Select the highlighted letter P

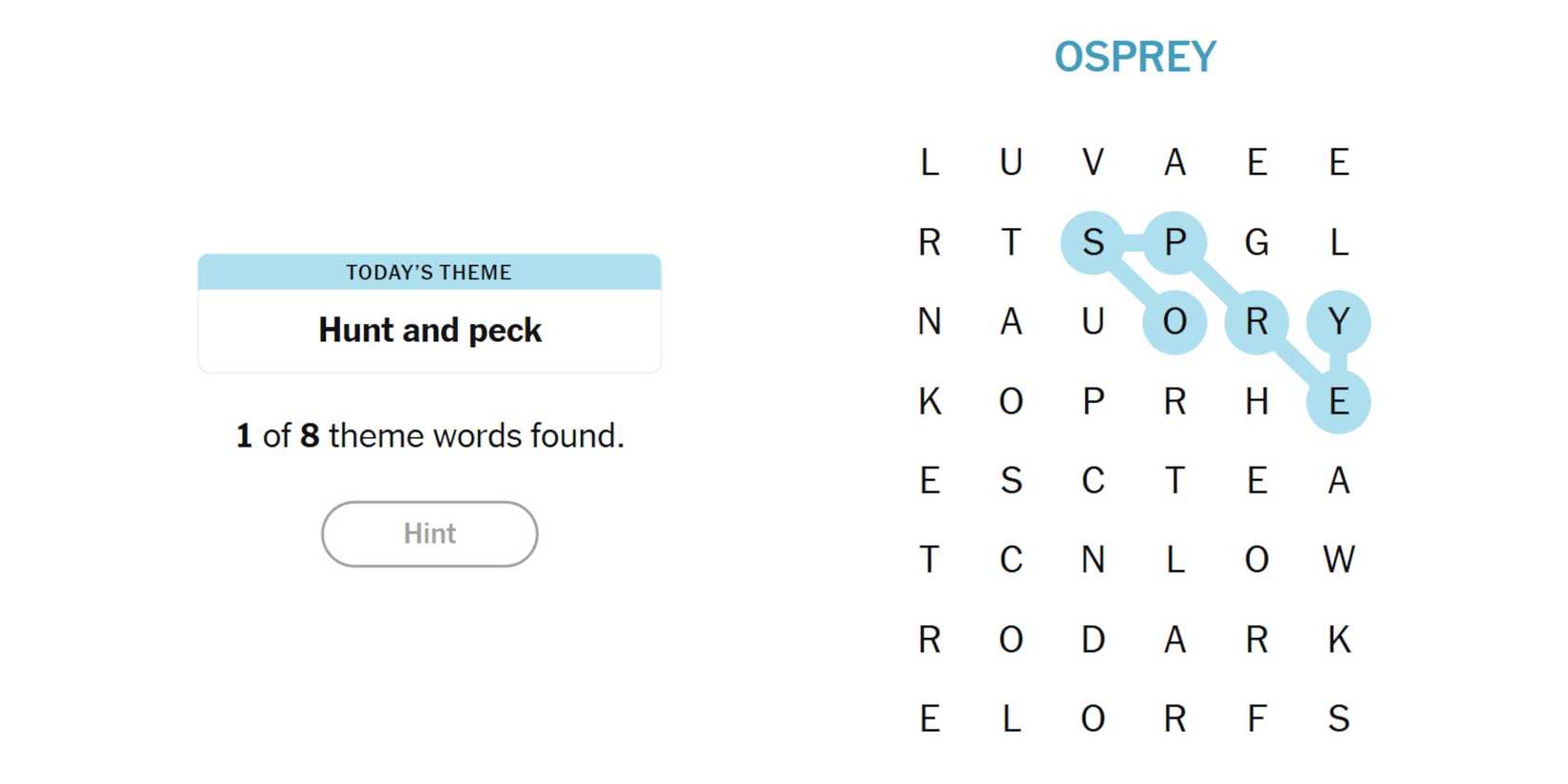coord(1175,242)
